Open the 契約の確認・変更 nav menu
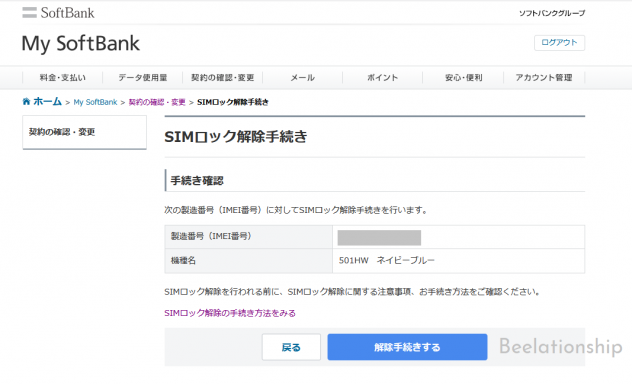The height and width of the screenshot is (384, 632). [x=222, y=78]
